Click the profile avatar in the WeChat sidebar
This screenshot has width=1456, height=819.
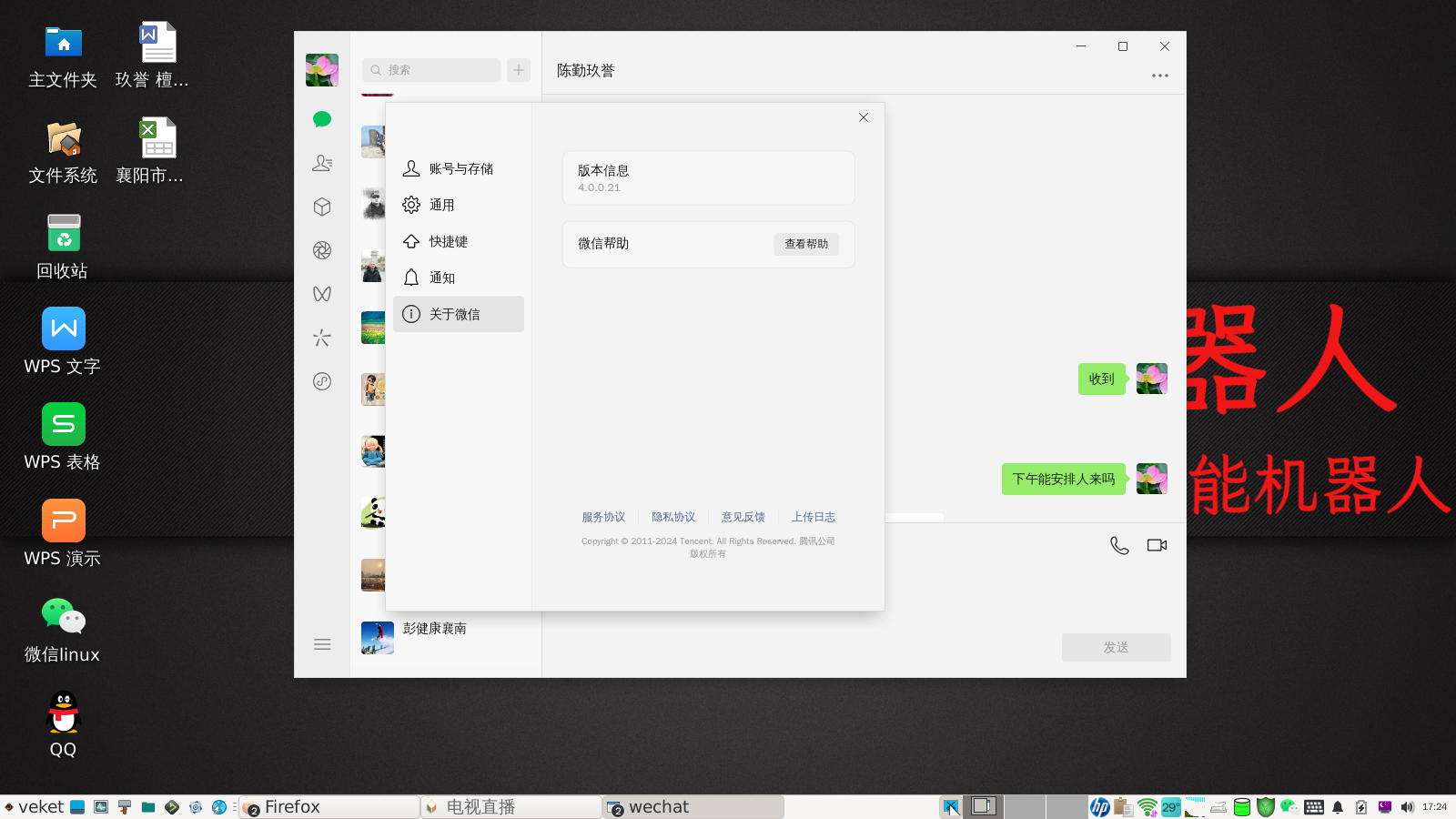pyautogui.click(x=322, y=70)
